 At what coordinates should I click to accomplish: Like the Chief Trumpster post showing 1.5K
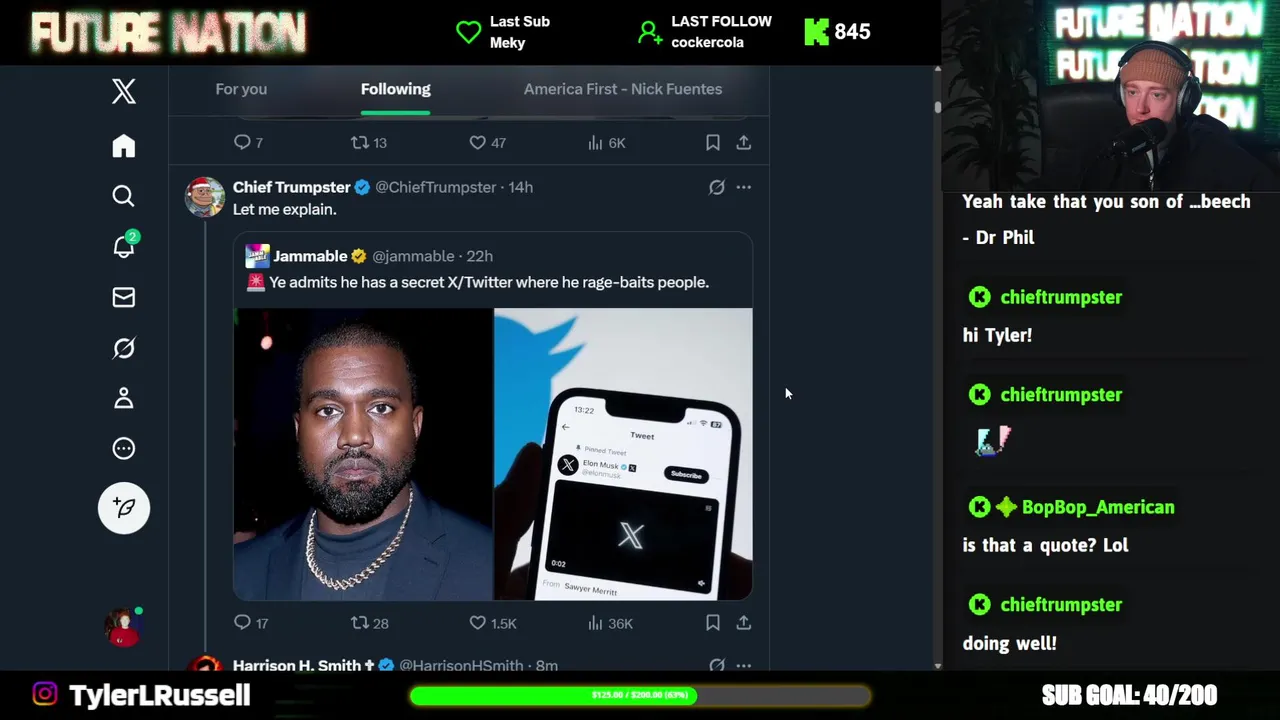(493, 623)
